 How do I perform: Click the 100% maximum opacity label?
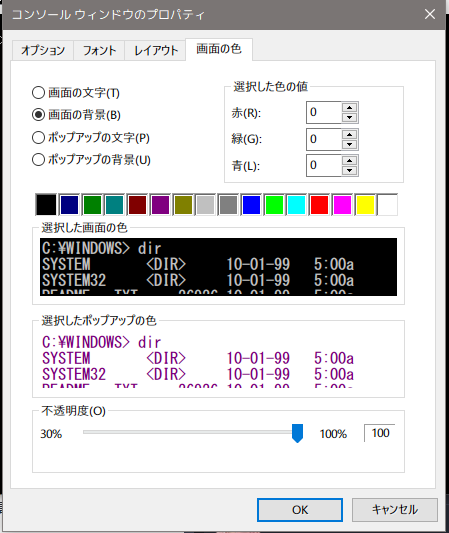pyautogui.click(x=333, y=434)
